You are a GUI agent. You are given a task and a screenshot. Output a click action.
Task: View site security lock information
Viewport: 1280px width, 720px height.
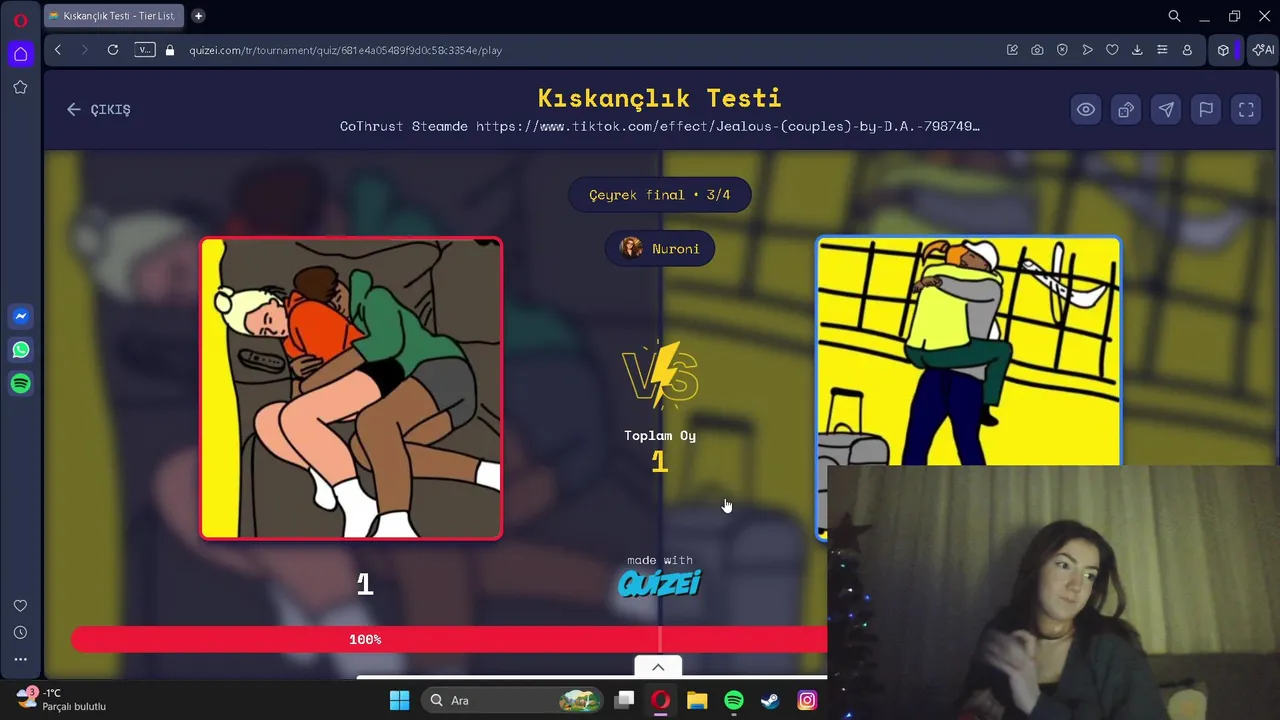[x=170, y=50]
